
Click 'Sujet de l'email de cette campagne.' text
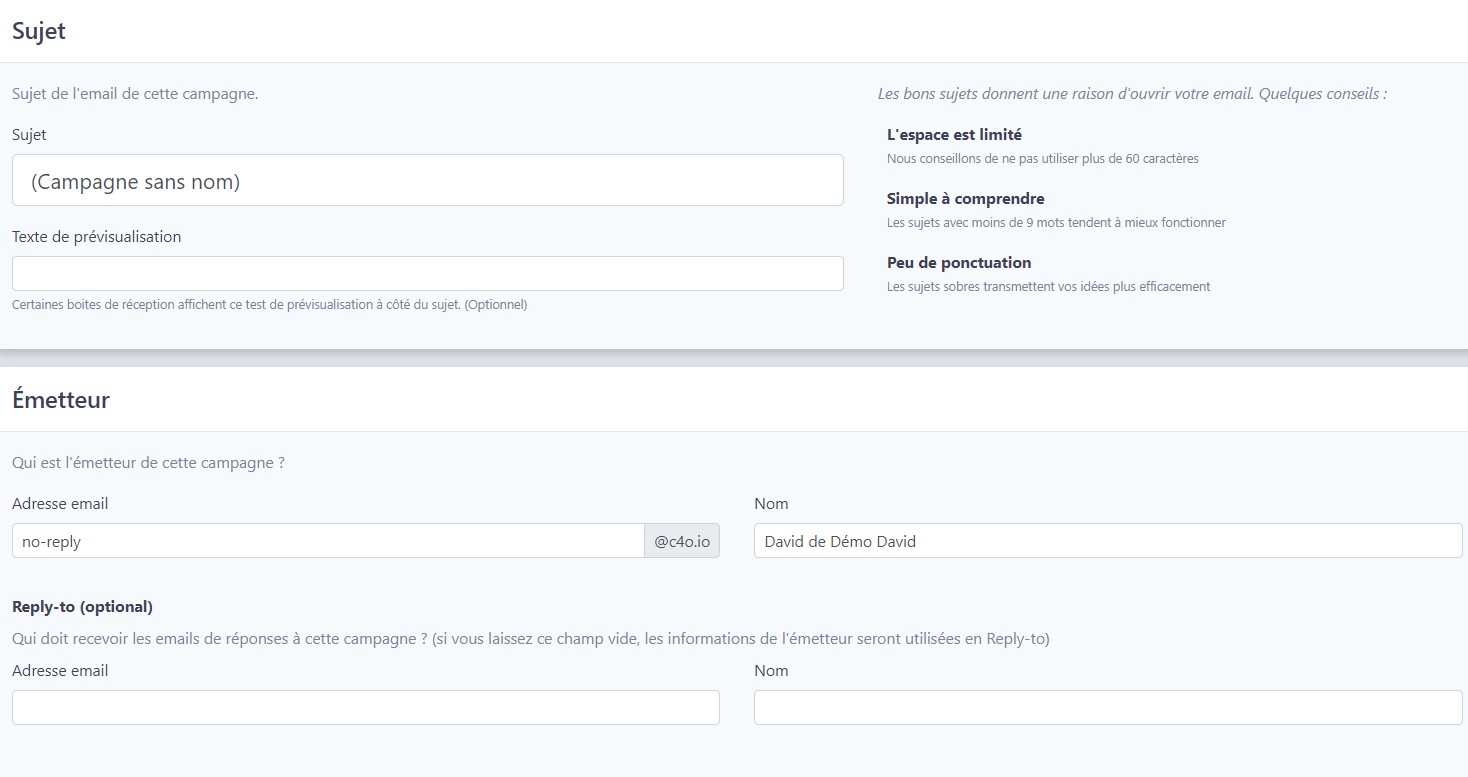[135, 94]
